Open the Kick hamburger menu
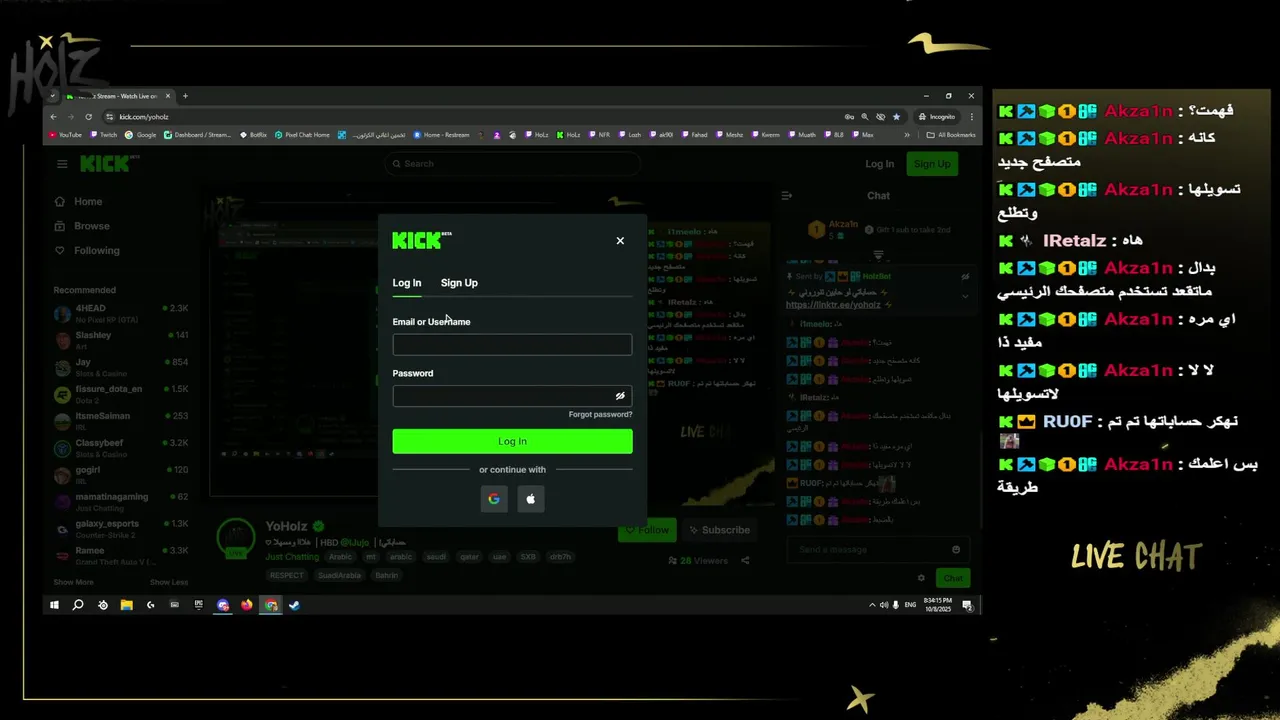 (x=62, y=164)
